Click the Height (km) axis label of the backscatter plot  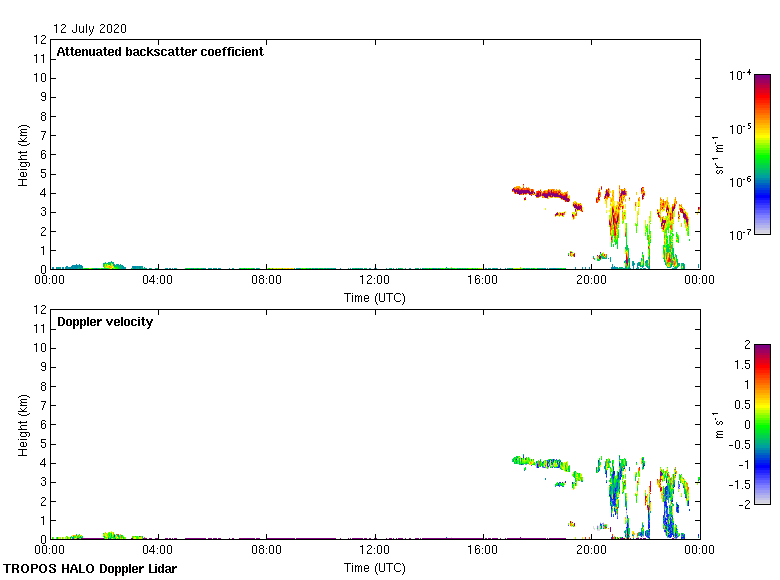tap(23, 155)
